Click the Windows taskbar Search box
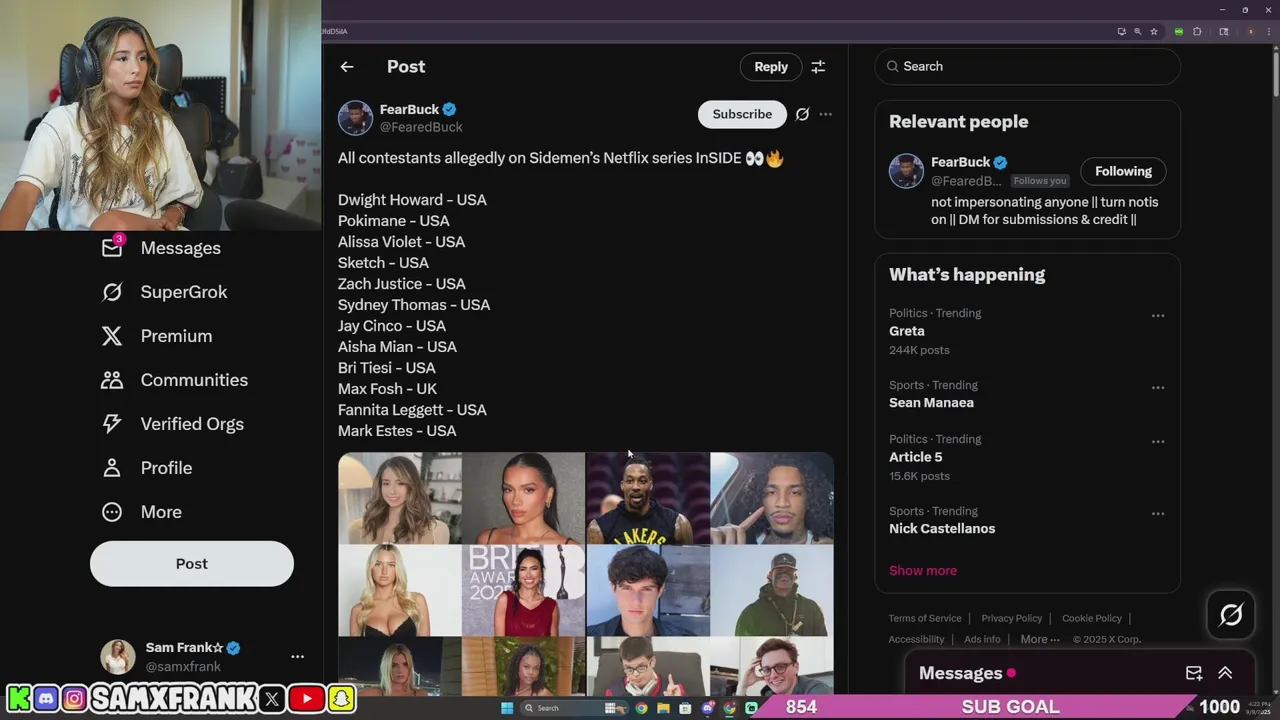Screen dimensions: 1280x720 (x=574, y=708)
